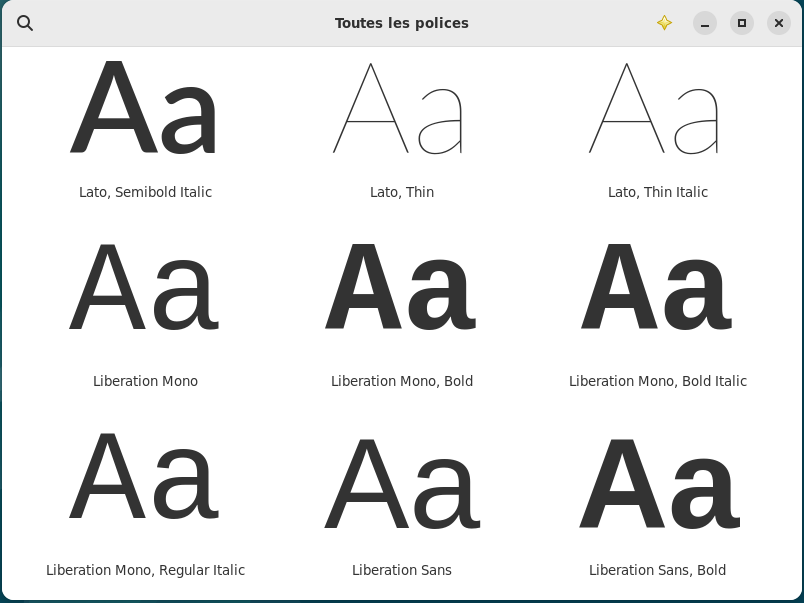Click the yellow star icon in header
The image size is (804, 603).
click(x=664, y=23)
